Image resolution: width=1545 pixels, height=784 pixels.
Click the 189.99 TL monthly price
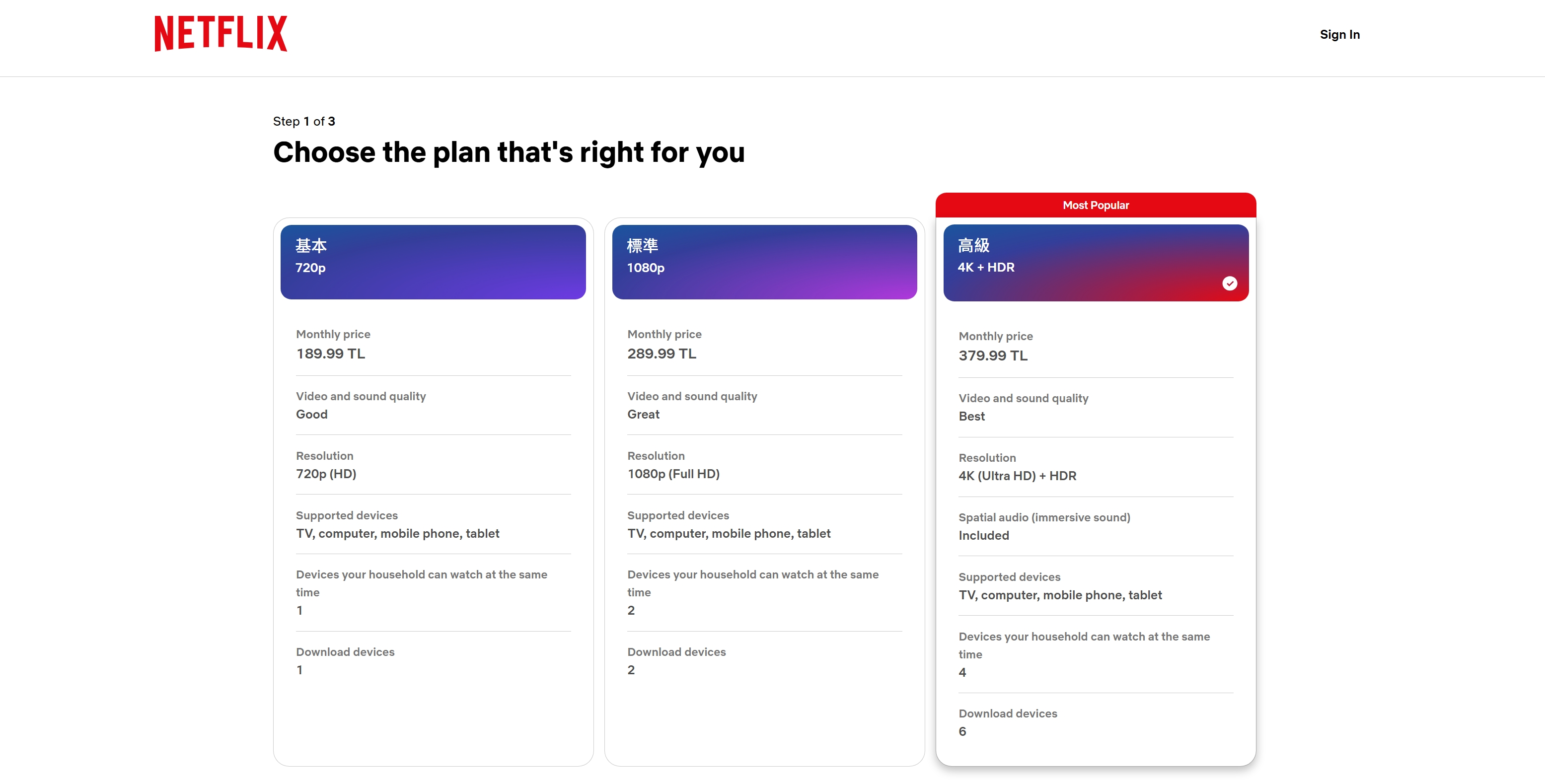(330, 354)
